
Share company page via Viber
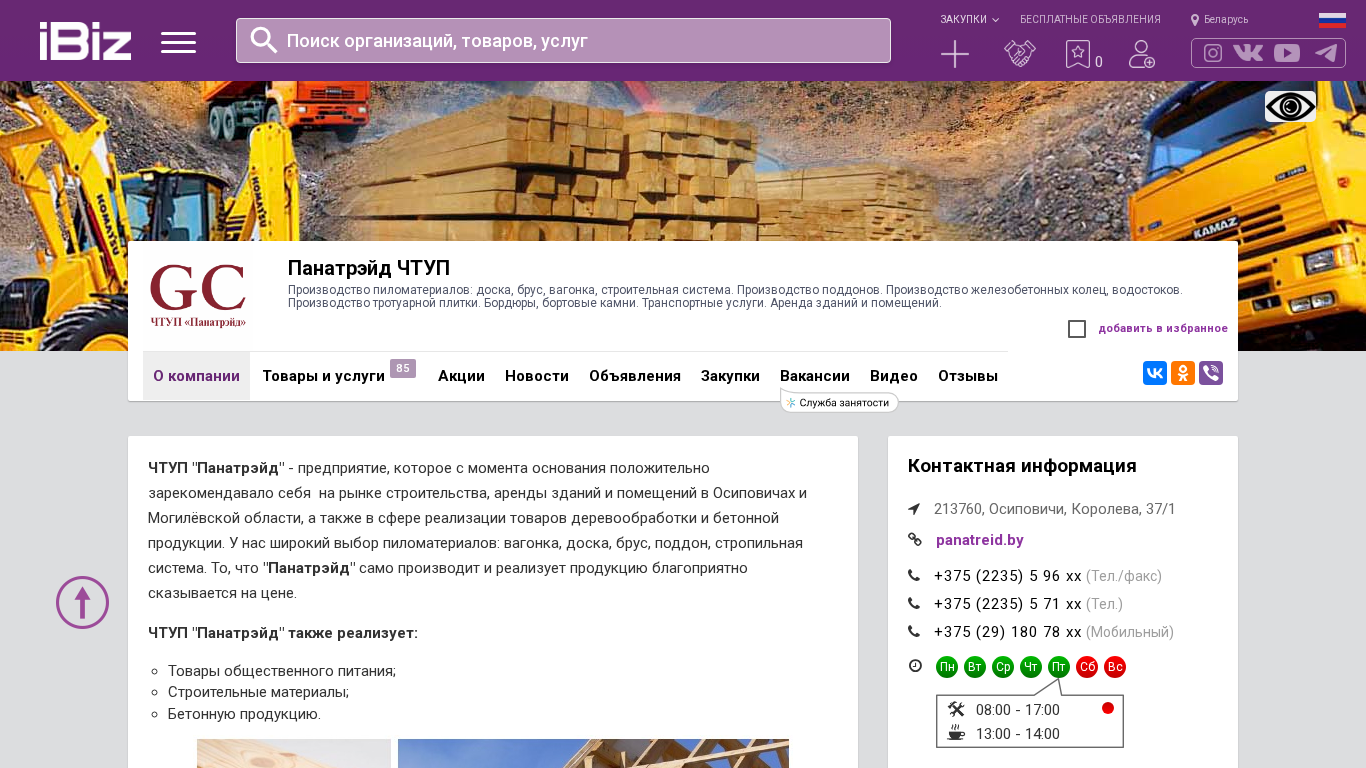[x=1211, y=373]
